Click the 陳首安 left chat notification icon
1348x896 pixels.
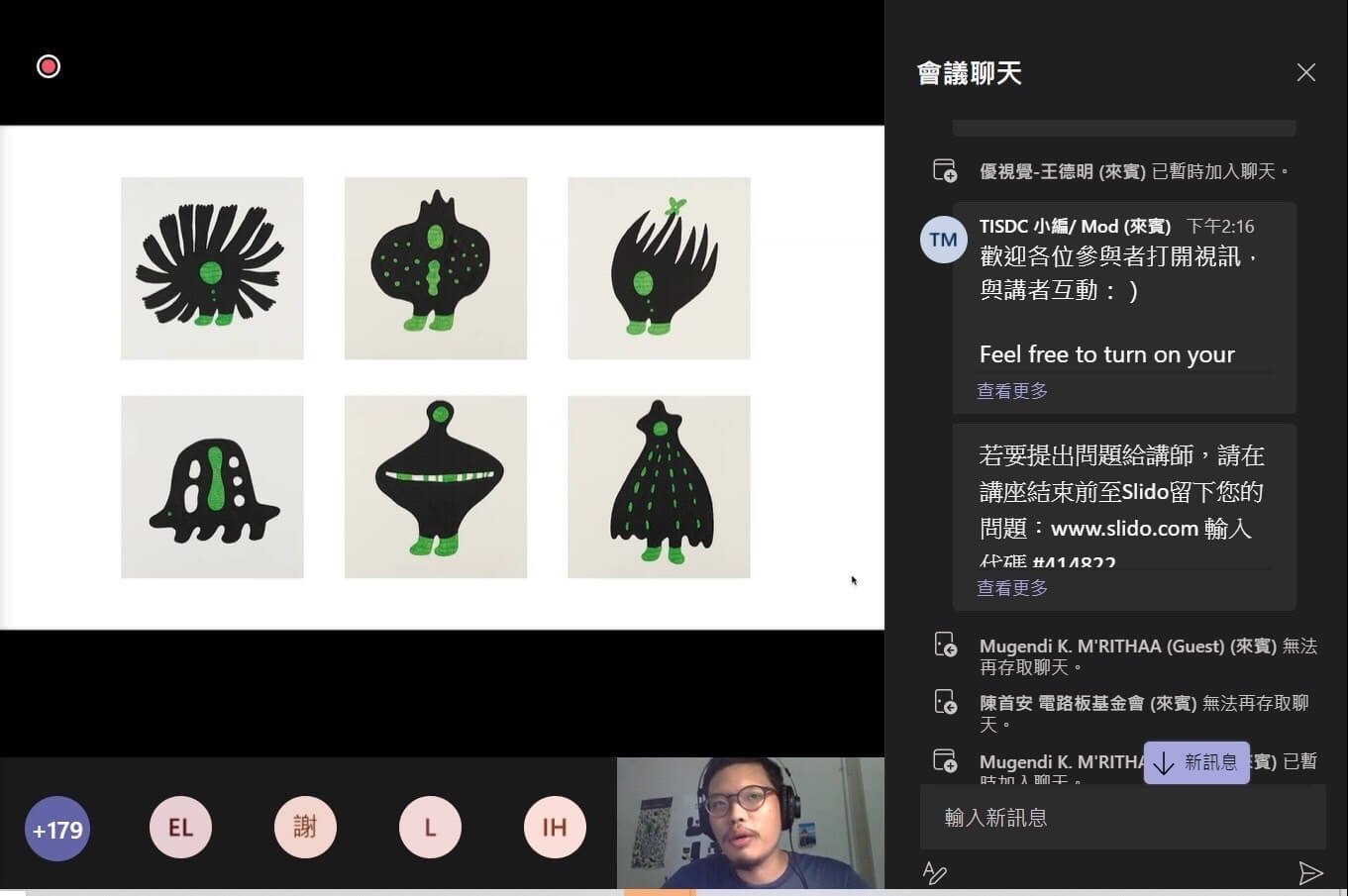click(945, 703)
